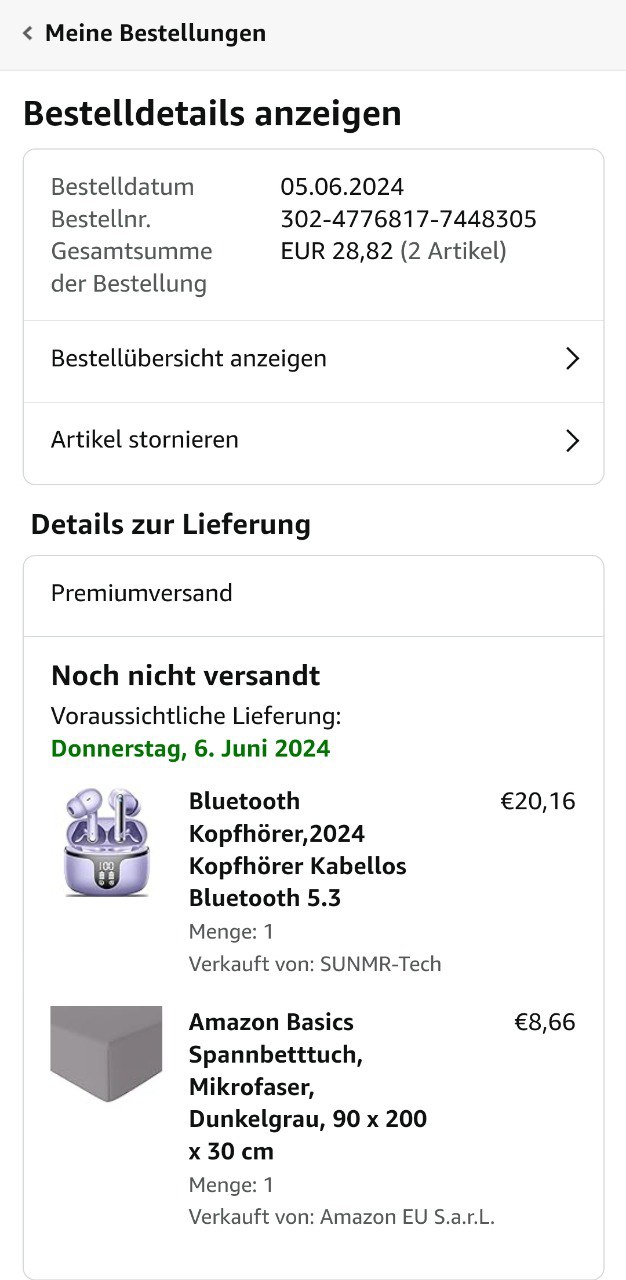The width and height of the screenshot is (626, 1280).
Task: Click seller name SUNMR-Tech
Action: pyautogui.click(x=380, y=964)
